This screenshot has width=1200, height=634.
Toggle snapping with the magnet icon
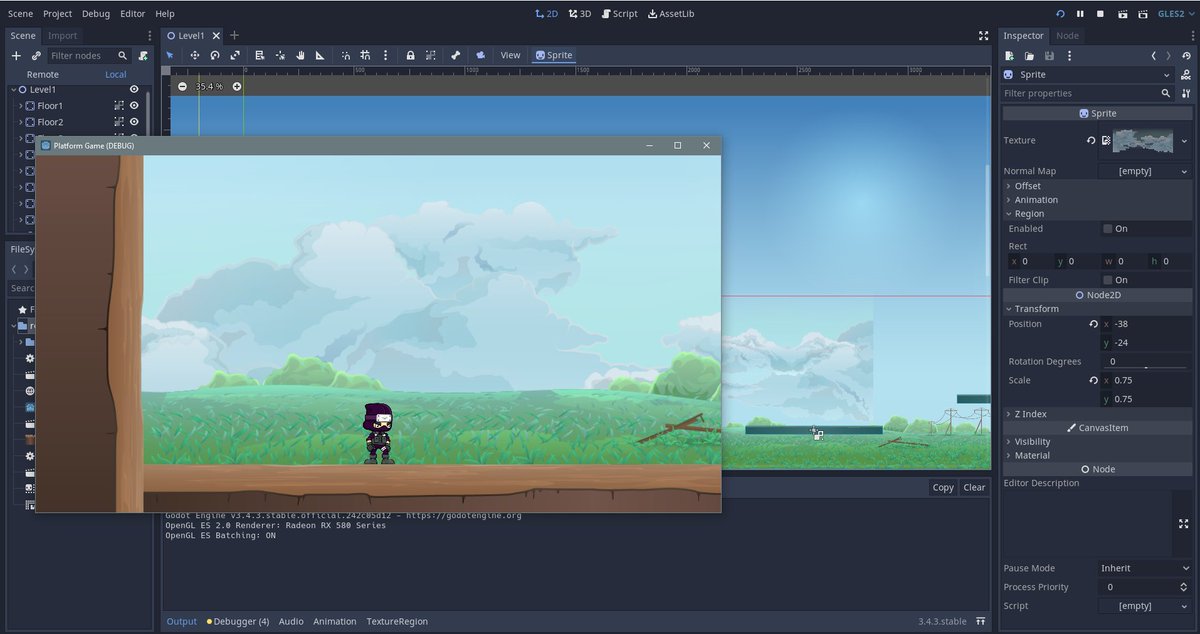click(x=345, y=55)
